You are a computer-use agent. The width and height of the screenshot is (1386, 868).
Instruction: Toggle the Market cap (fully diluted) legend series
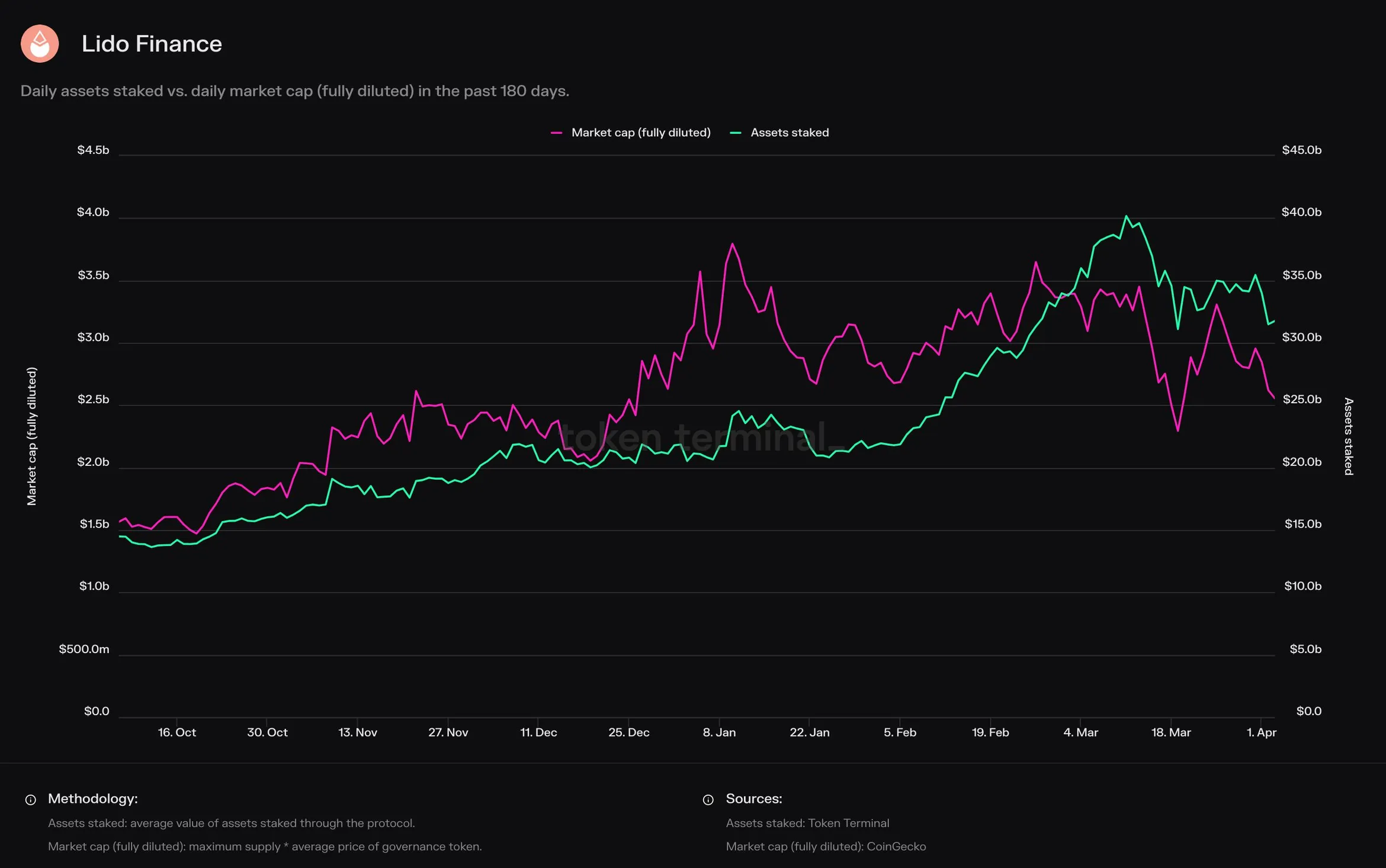[630, 133]
